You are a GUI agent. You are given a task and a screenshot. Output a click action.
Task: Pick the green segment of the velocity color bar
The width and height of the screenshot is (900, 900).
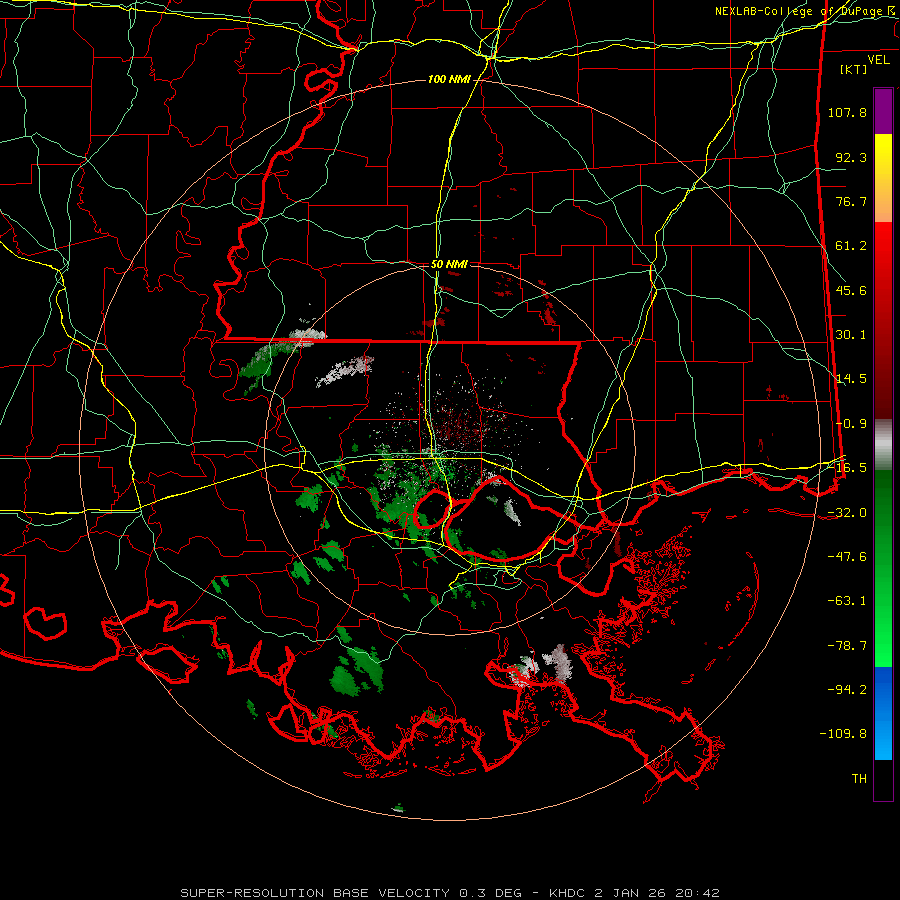click(883, 568)
